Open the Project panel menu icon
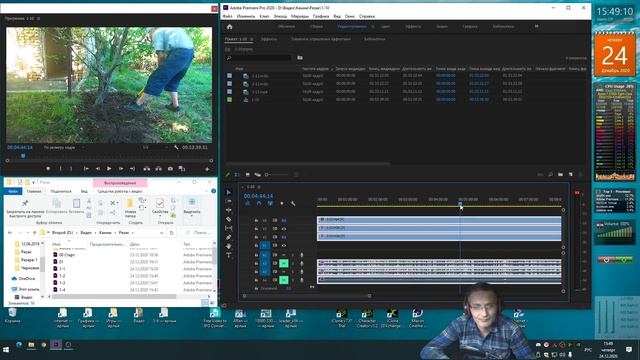The image size is (640, 360). [x=251, y=39]
